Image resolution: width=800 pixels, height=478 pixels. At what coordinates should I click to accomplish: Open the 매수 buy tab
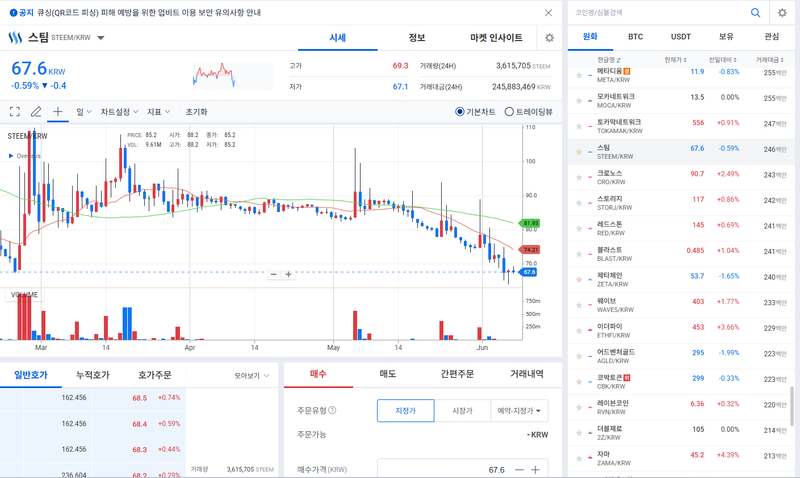[x=318, y=374]
